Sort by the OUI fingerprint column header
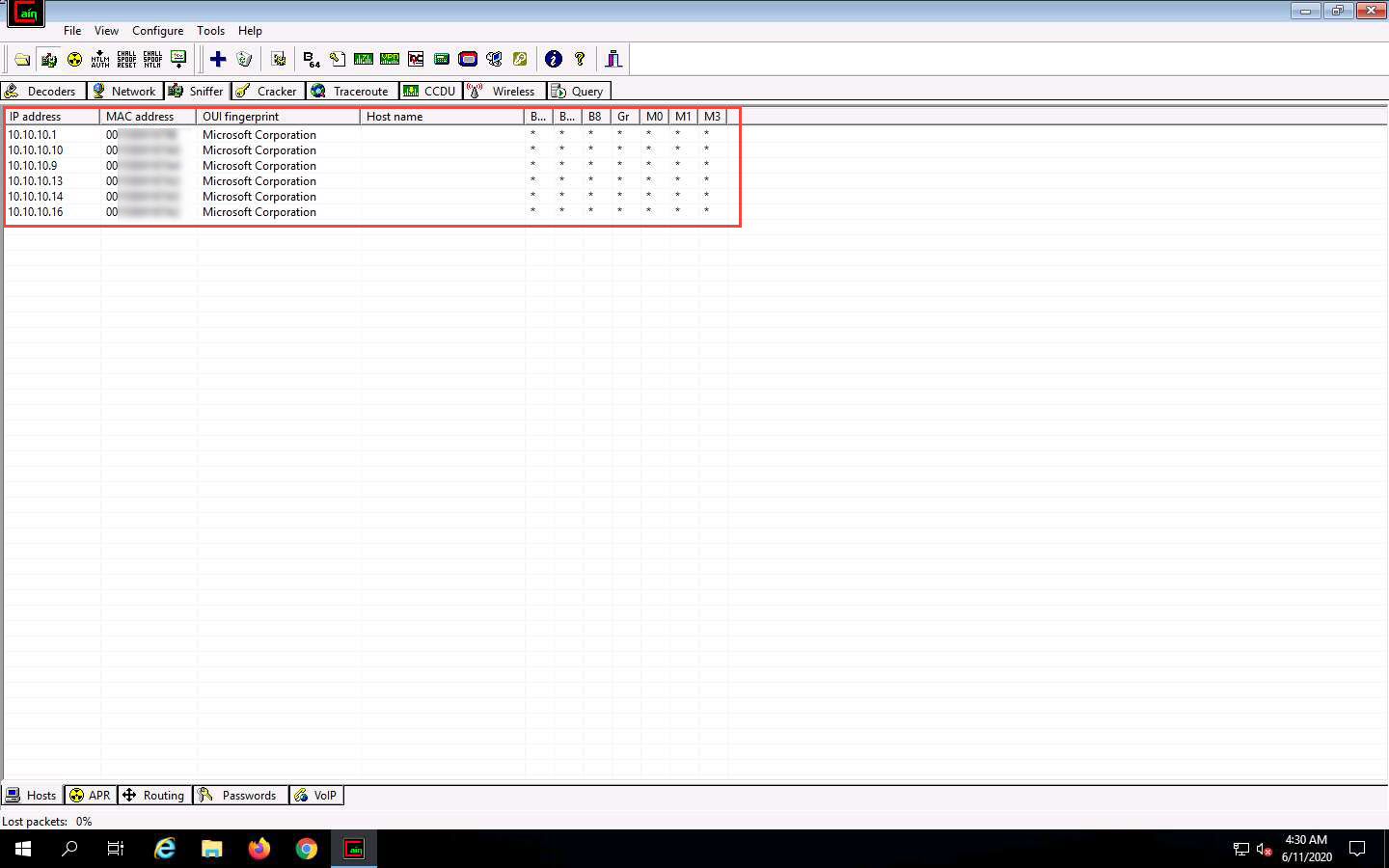 tap(279, 116)
